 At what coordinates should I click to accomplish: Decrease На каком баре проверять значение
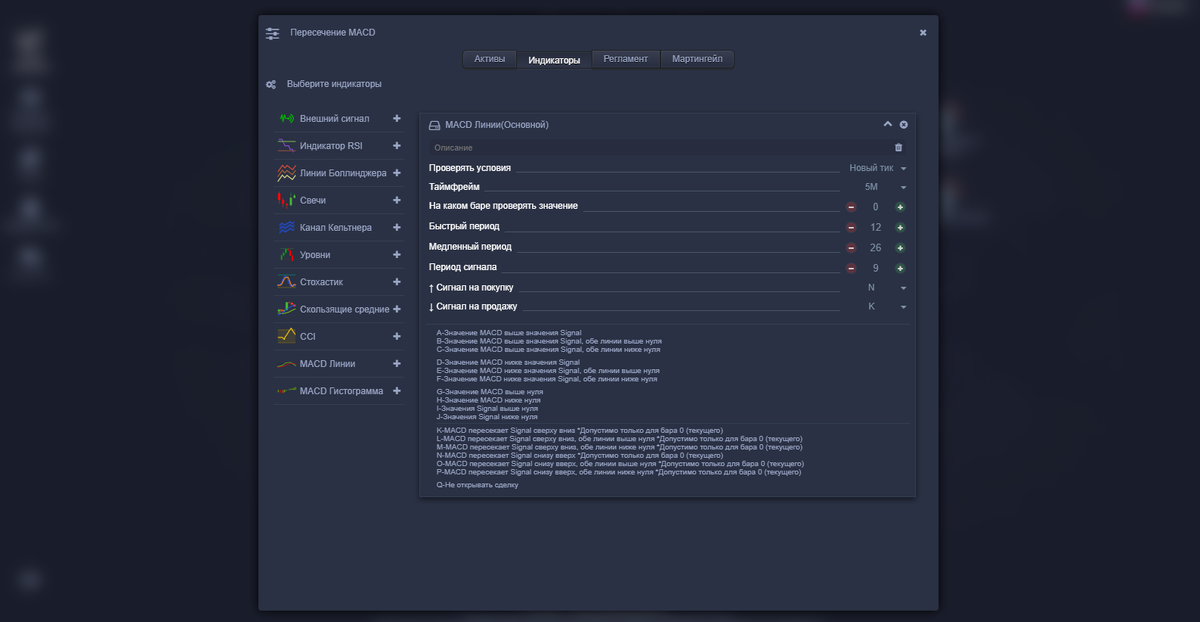pyautogui.click(x=851, y=207)
